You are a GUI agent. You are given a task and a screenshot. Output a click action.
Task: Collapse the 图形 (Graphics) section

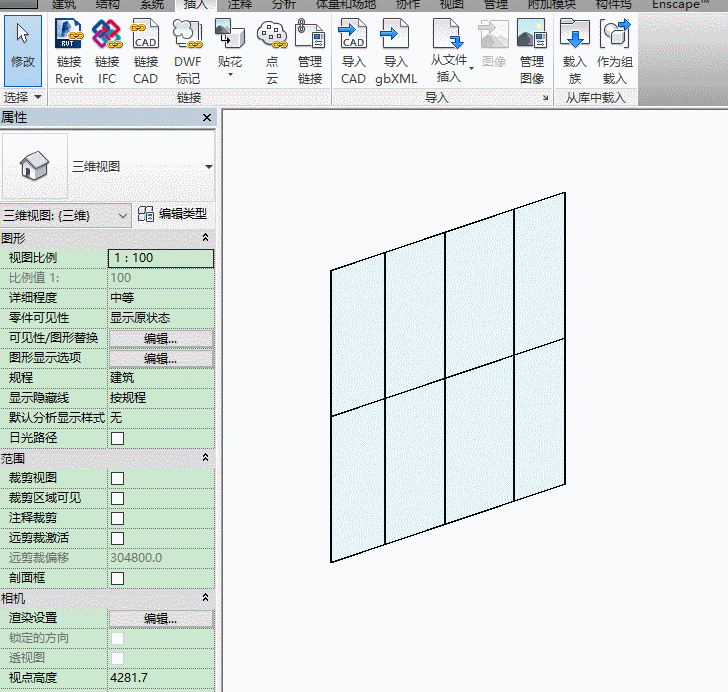tap(205, 238)
